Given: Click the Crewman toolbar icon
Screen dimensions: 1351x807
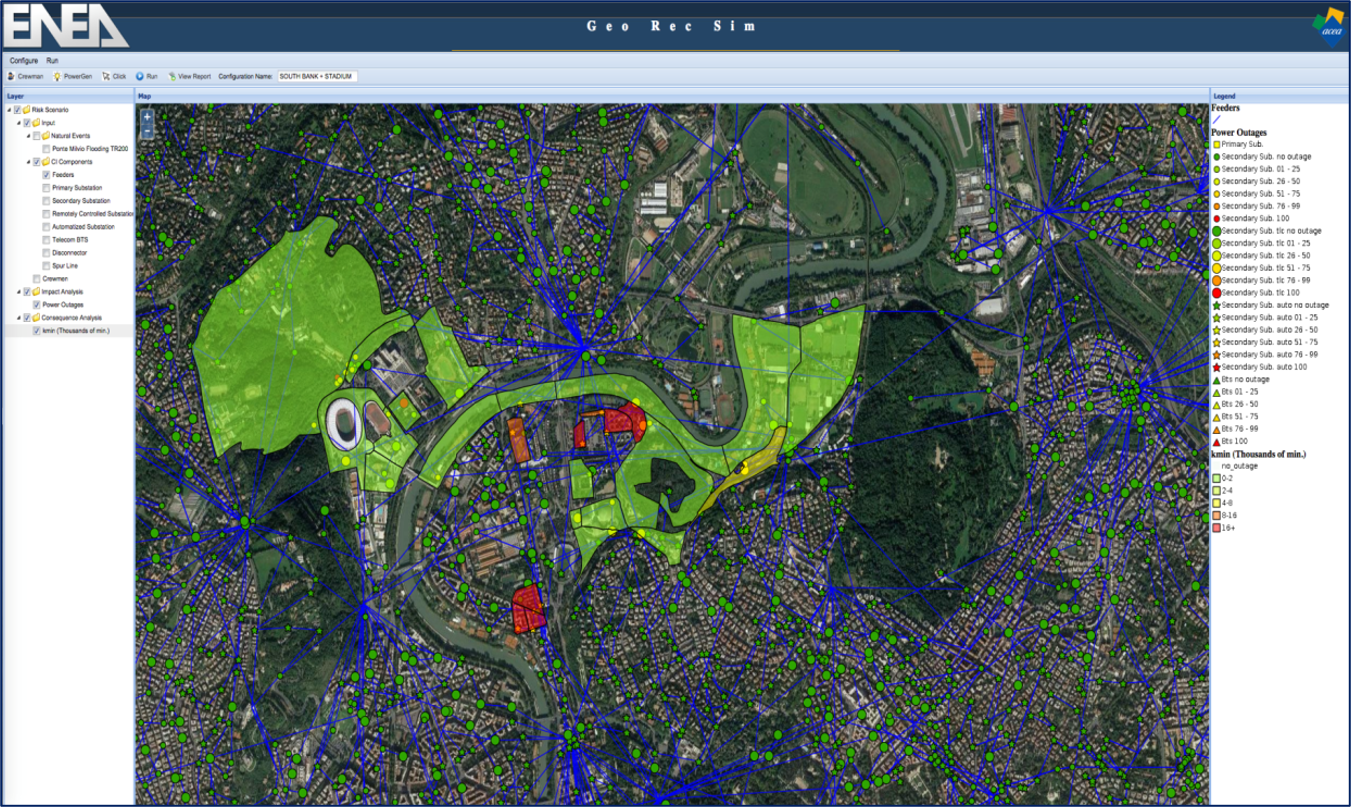Looking at the screenshot, I should pyautogui.click(x=11, y=76).
